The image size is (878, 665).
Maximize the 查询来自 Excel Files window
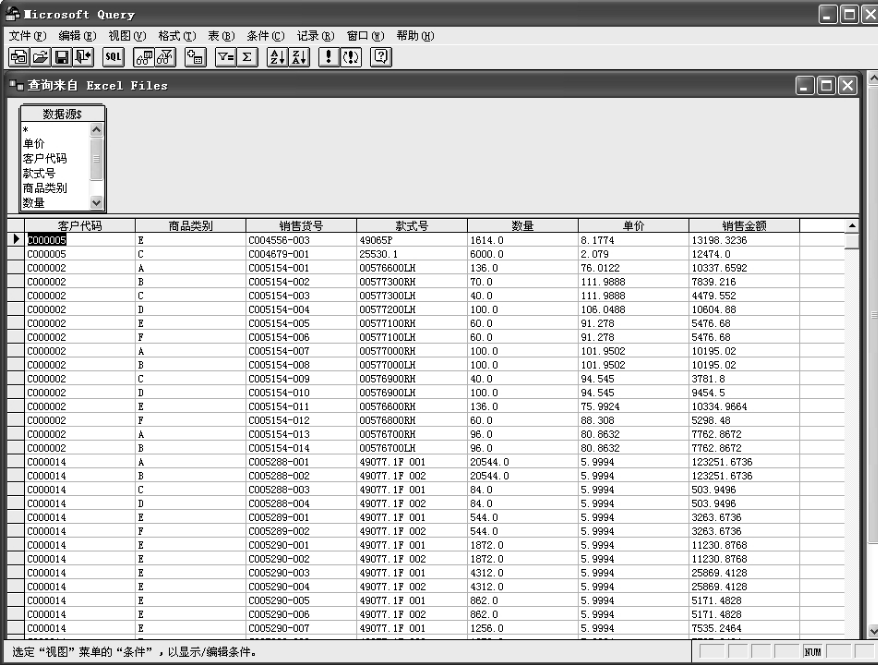click(x=826, y=86)
